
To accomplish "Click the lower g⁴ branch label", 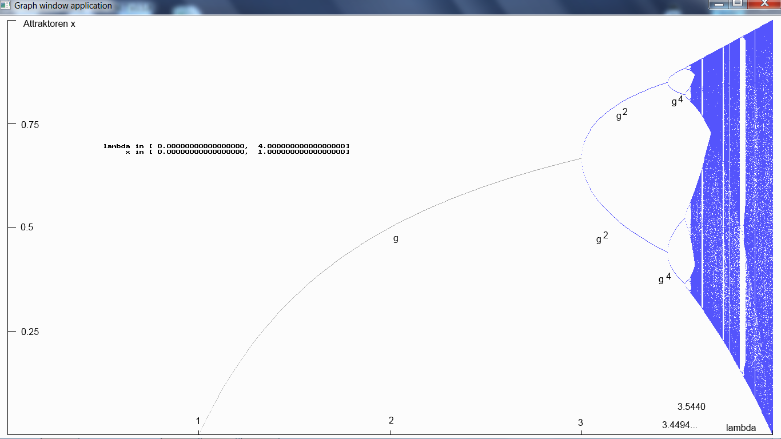I will click(664, 278).
